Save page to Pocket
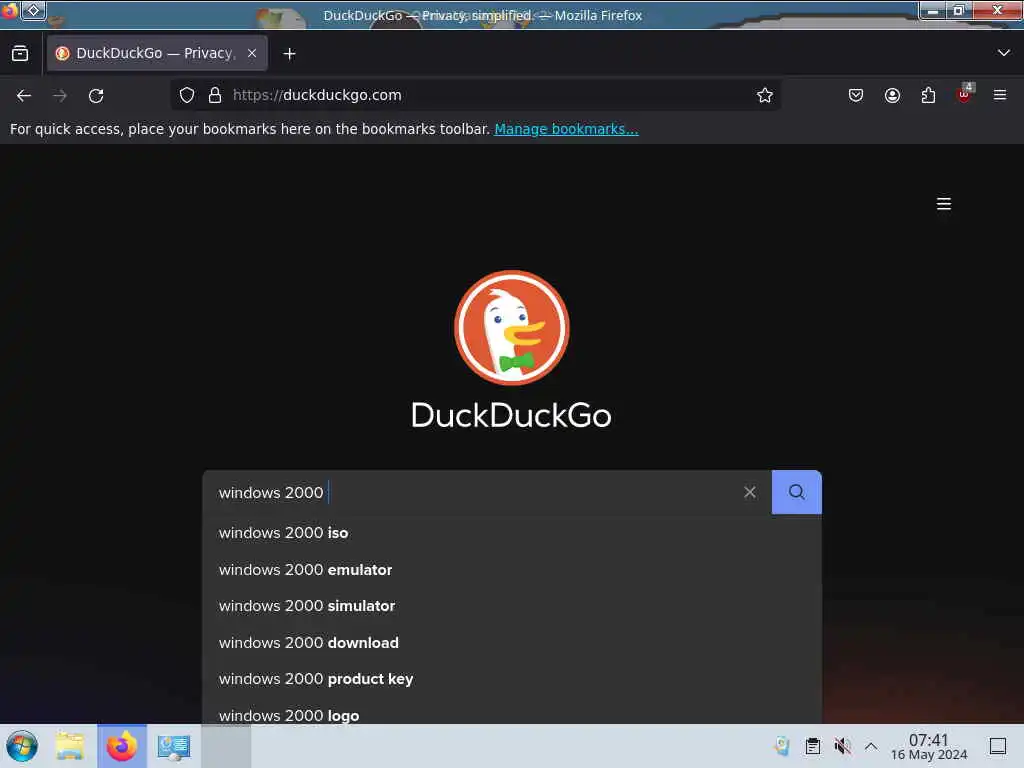The height and width of the screenshot is (768, 1024). click(856, 95)
